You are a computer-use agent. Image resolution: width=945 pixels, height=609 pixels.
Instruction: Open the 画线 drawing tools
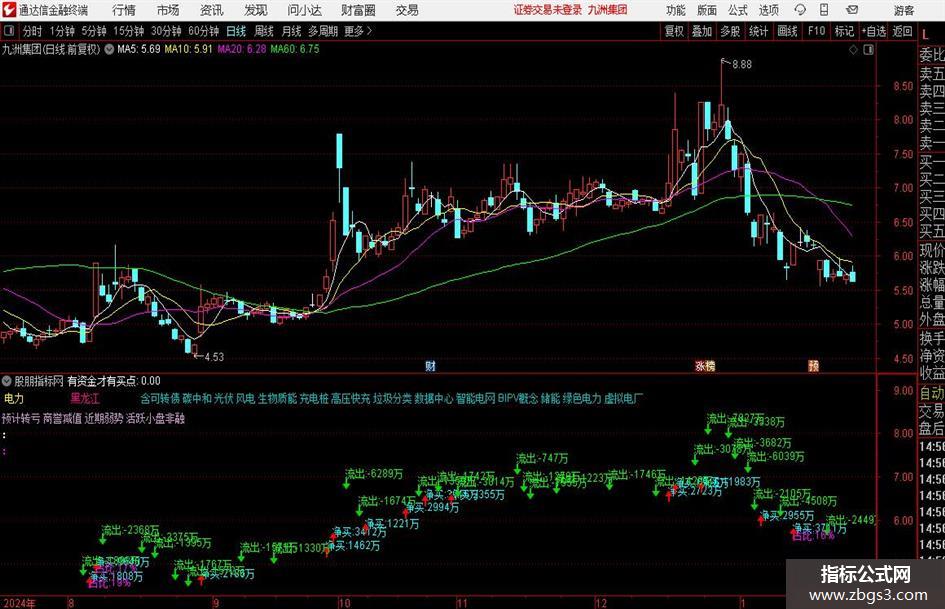787,31
